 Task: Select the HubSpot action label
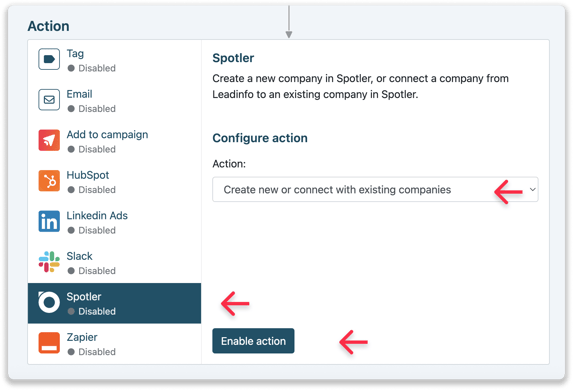coord(88,175)
